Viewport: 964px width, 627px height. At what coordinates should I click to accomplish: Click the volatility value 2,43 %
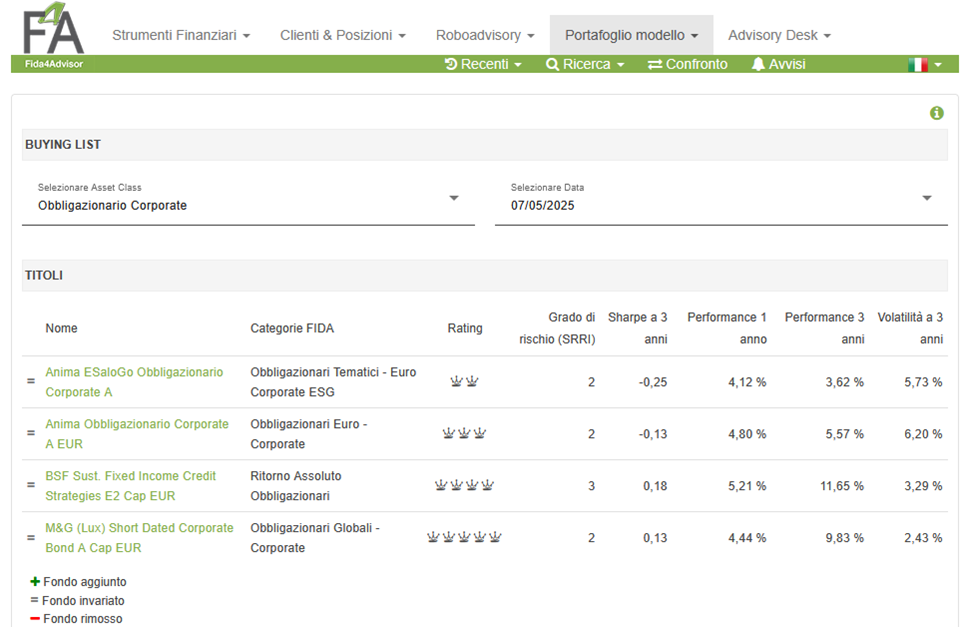coord(923,538)
